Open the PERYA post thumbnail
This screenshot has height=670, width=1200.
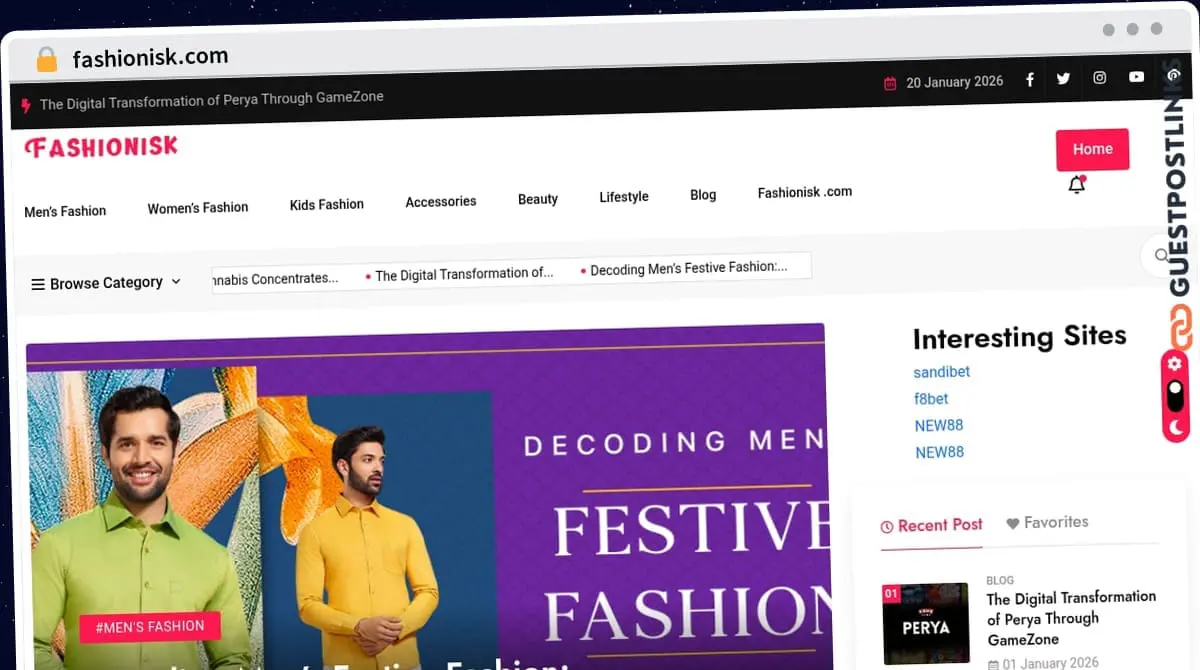pyautogui.click(x=925, y=622)
